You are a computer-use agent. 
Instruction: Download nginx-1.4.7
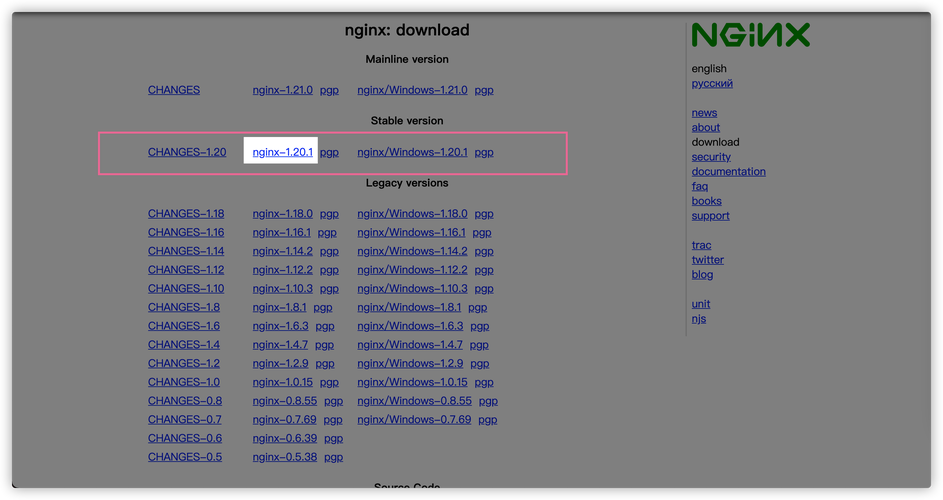point(280,344)
